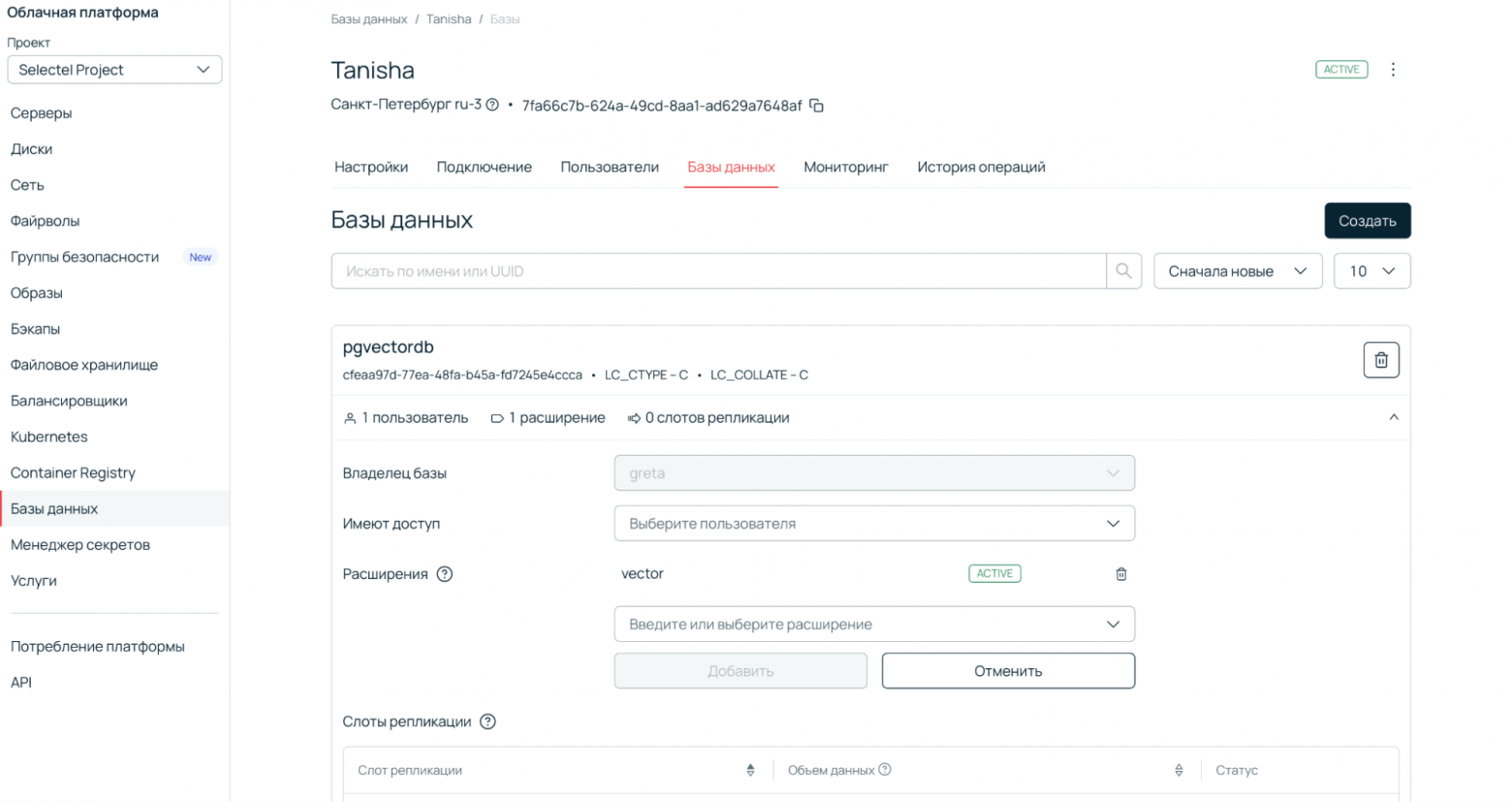
Task: Click the search magnifier icon
Action: click(x=1123, y=271)
